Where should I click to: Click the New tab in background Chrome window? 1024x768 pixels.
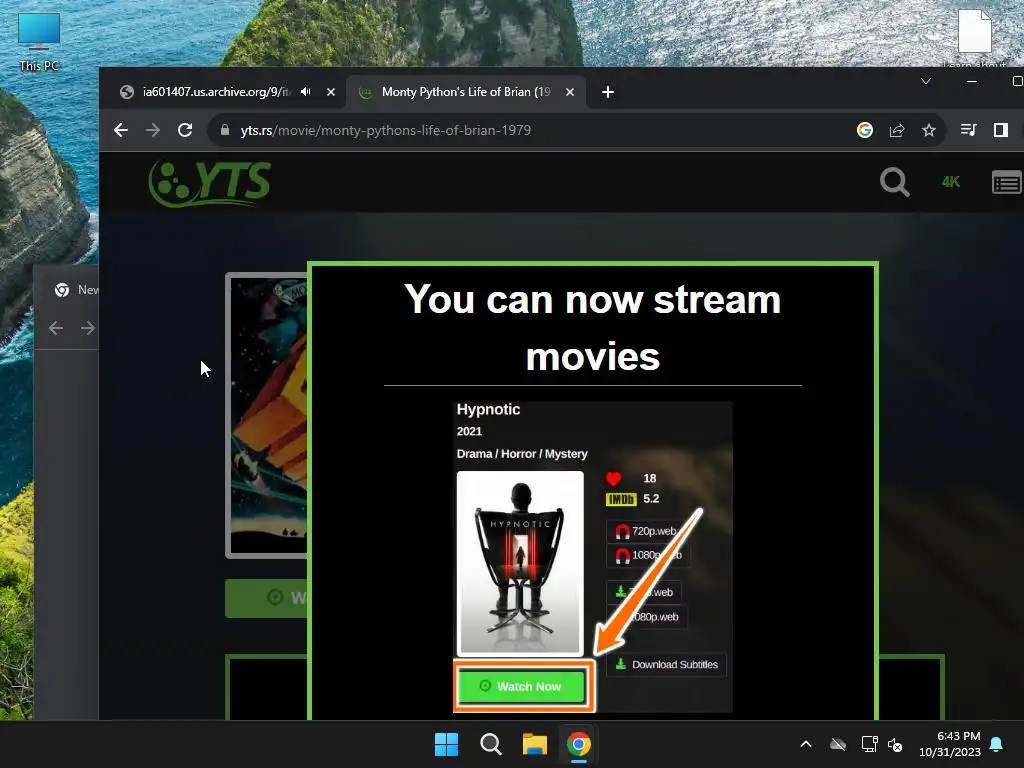click(75, 289)
